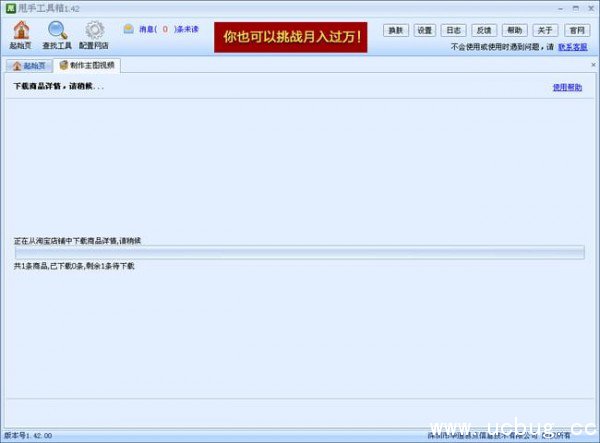This screenshot has height=443, width=600.
Task: Click the icon on 制作主图视频 tab
Action: coord(64,66)
